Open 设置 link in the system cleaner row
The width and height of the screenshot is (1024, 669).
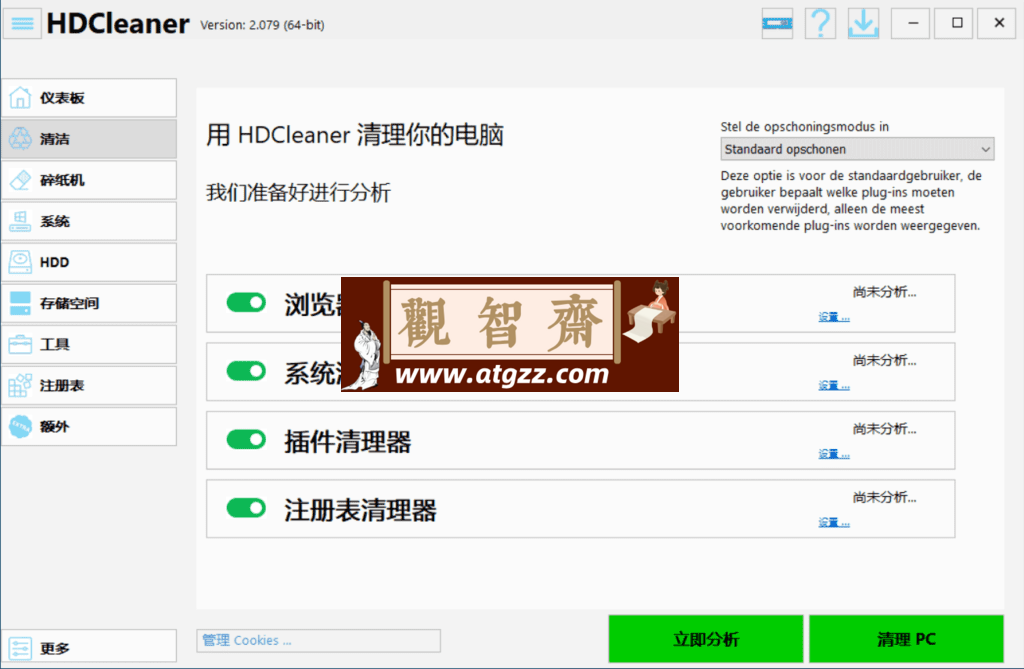[834, 385]
